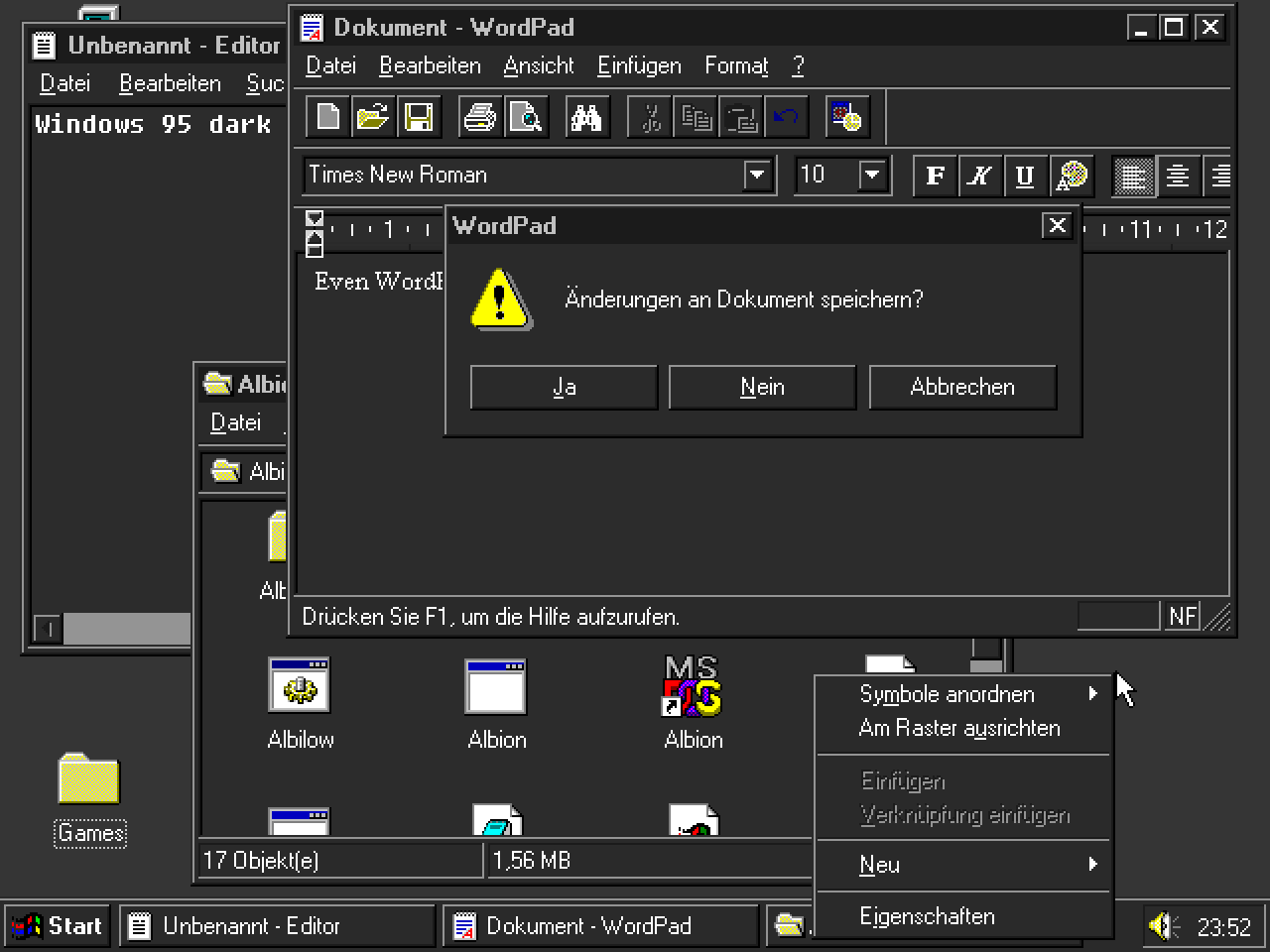Select the Albion MS-DOS shortcut icon
Screen dimensions: 1270x952
tap(693, 685)
